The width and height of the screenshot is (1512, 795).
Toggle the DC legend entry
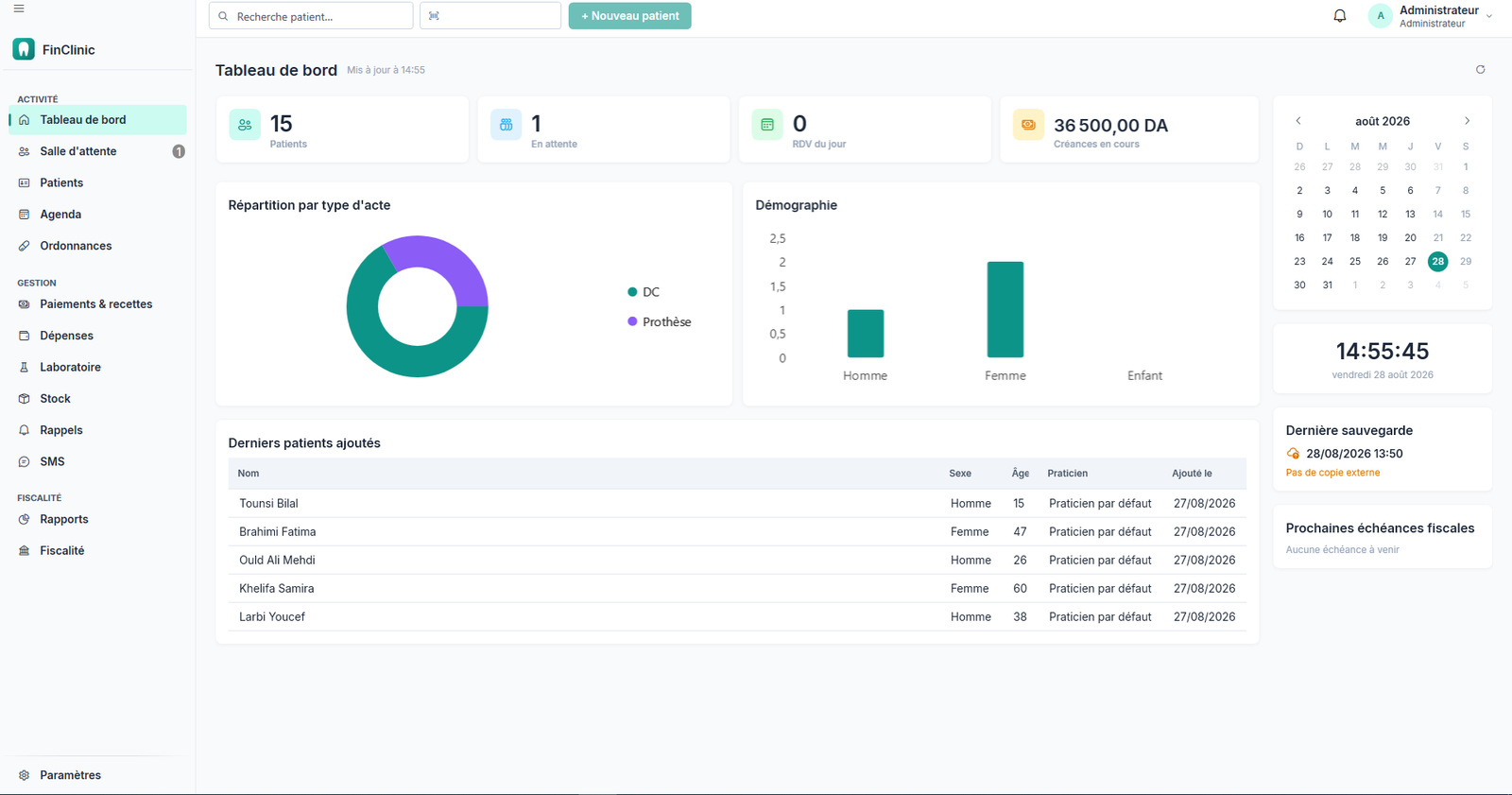click(x=644, y=292)
